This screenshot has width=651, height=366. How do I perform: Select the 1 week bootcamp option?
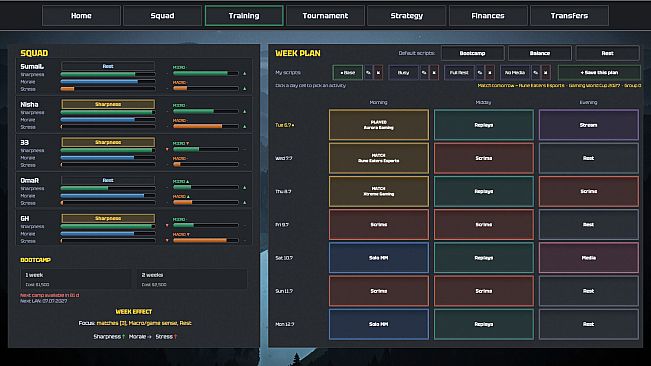click(76, 279)
